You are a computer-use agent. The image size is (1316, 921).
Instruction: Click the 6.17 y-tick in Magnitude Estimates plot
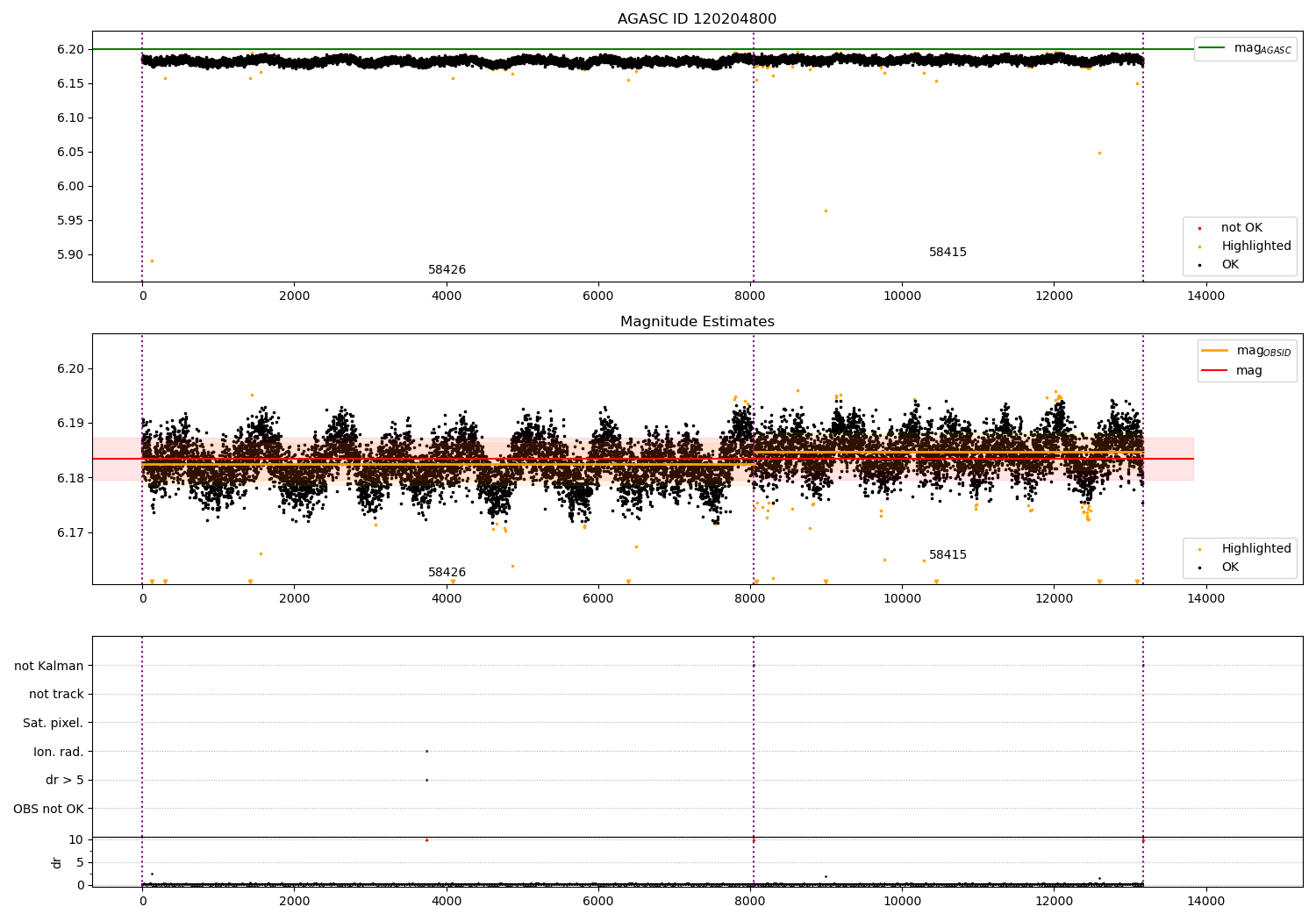(70, 532)
